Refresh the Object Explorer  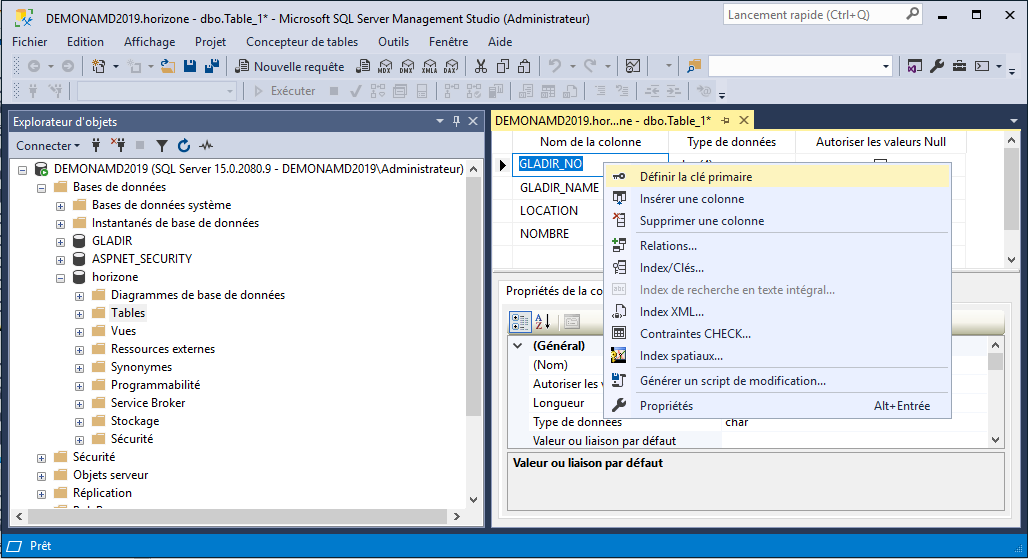pyautogui.click(x=184, y=146)
